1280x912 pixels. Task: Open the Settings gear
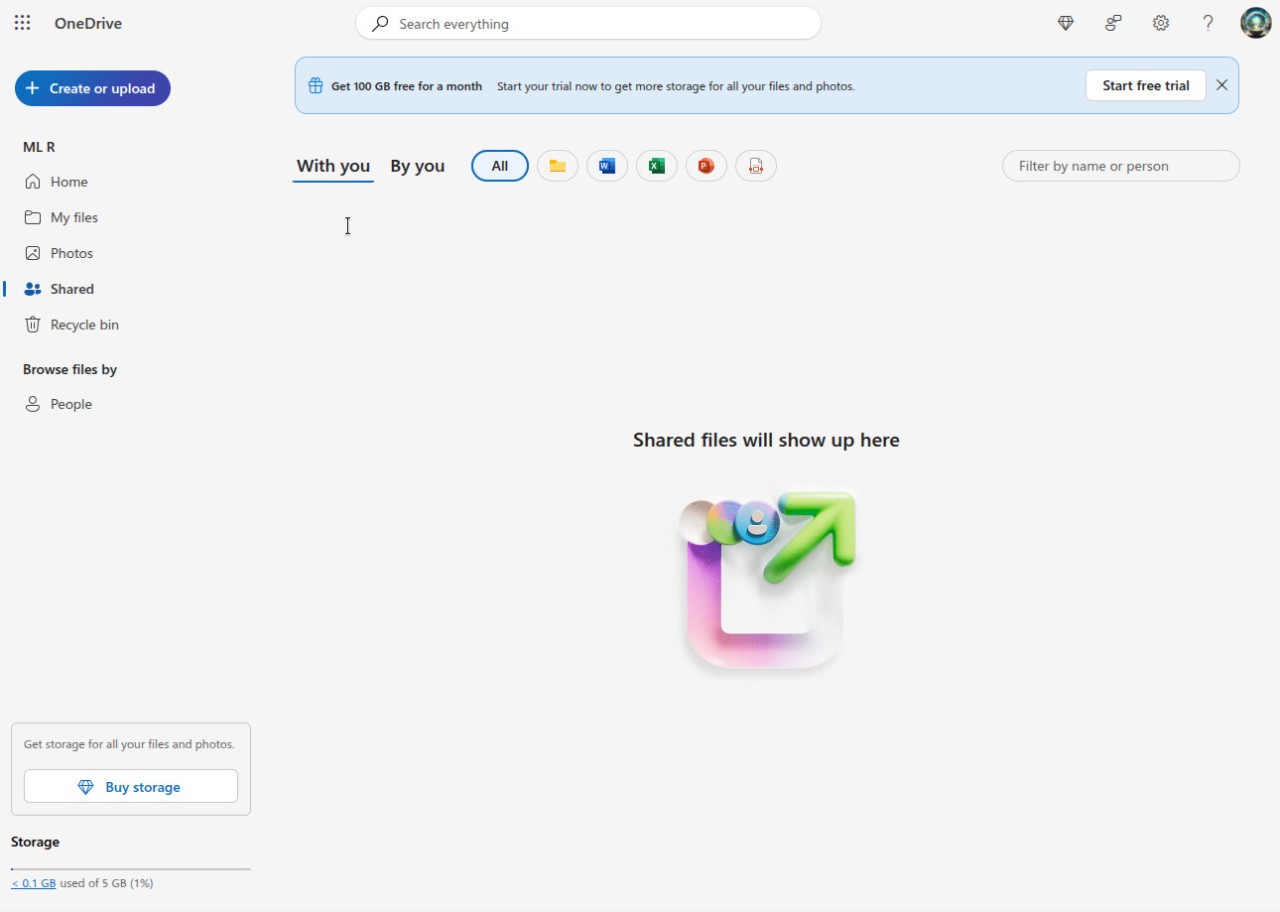pos(1160,23)
